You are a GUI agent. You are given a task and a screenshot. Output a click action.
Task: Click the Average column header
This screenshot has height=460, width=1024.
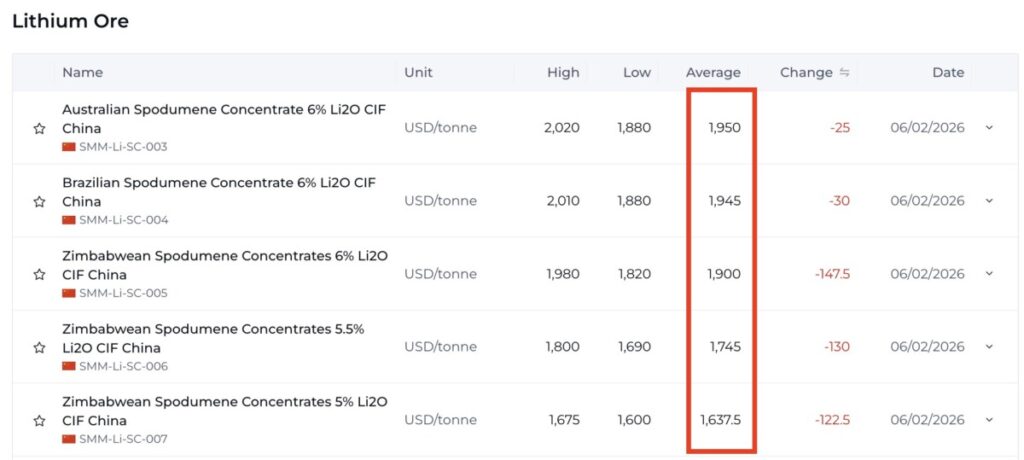pos(713,72)
